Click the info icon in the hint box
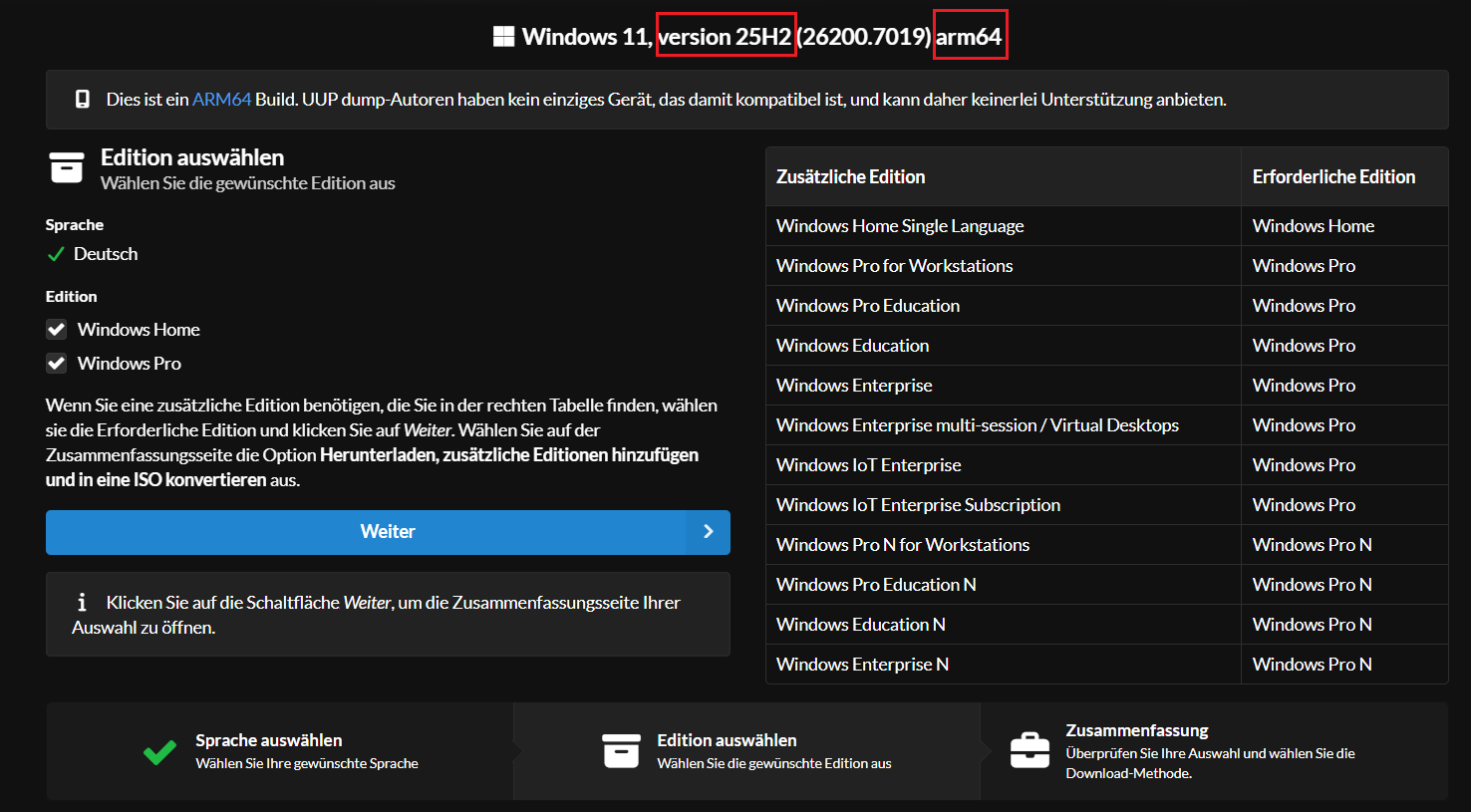Image resolution: width=1471 pixels, height=812 pixels. (x=82, y=603)
